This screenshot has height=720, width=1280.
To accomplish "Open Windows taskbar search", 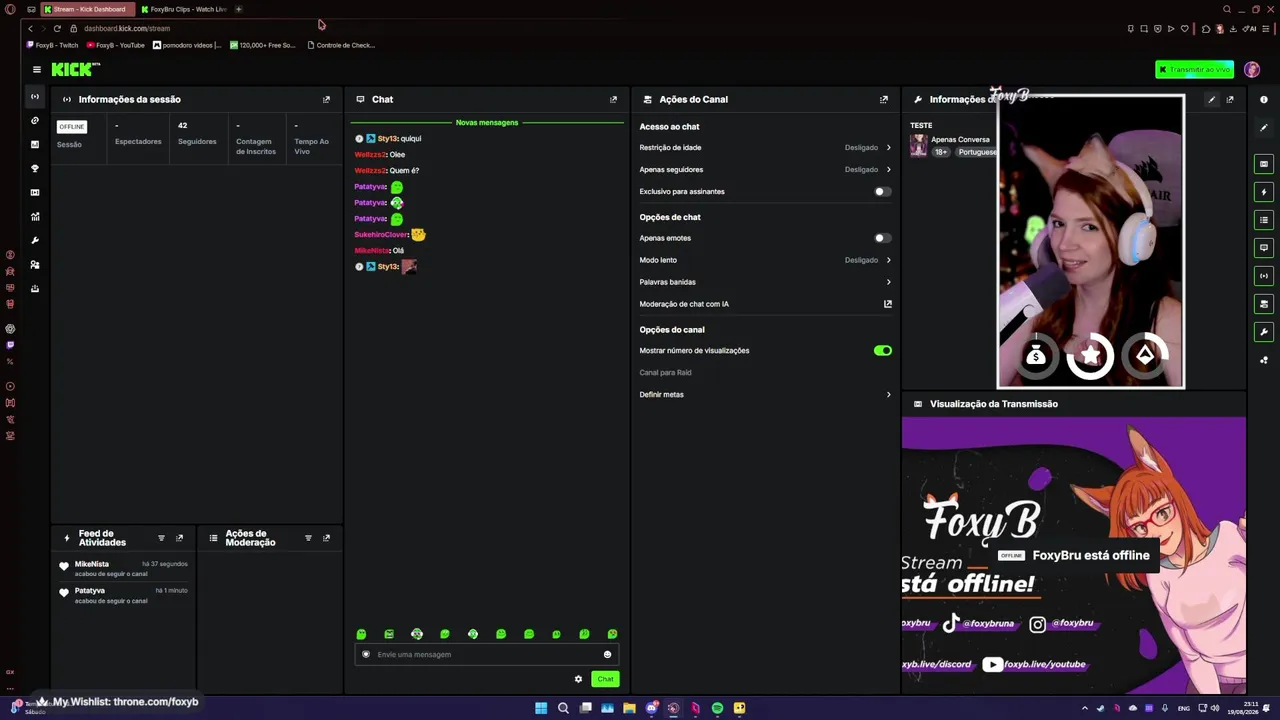I will point(563,708).
